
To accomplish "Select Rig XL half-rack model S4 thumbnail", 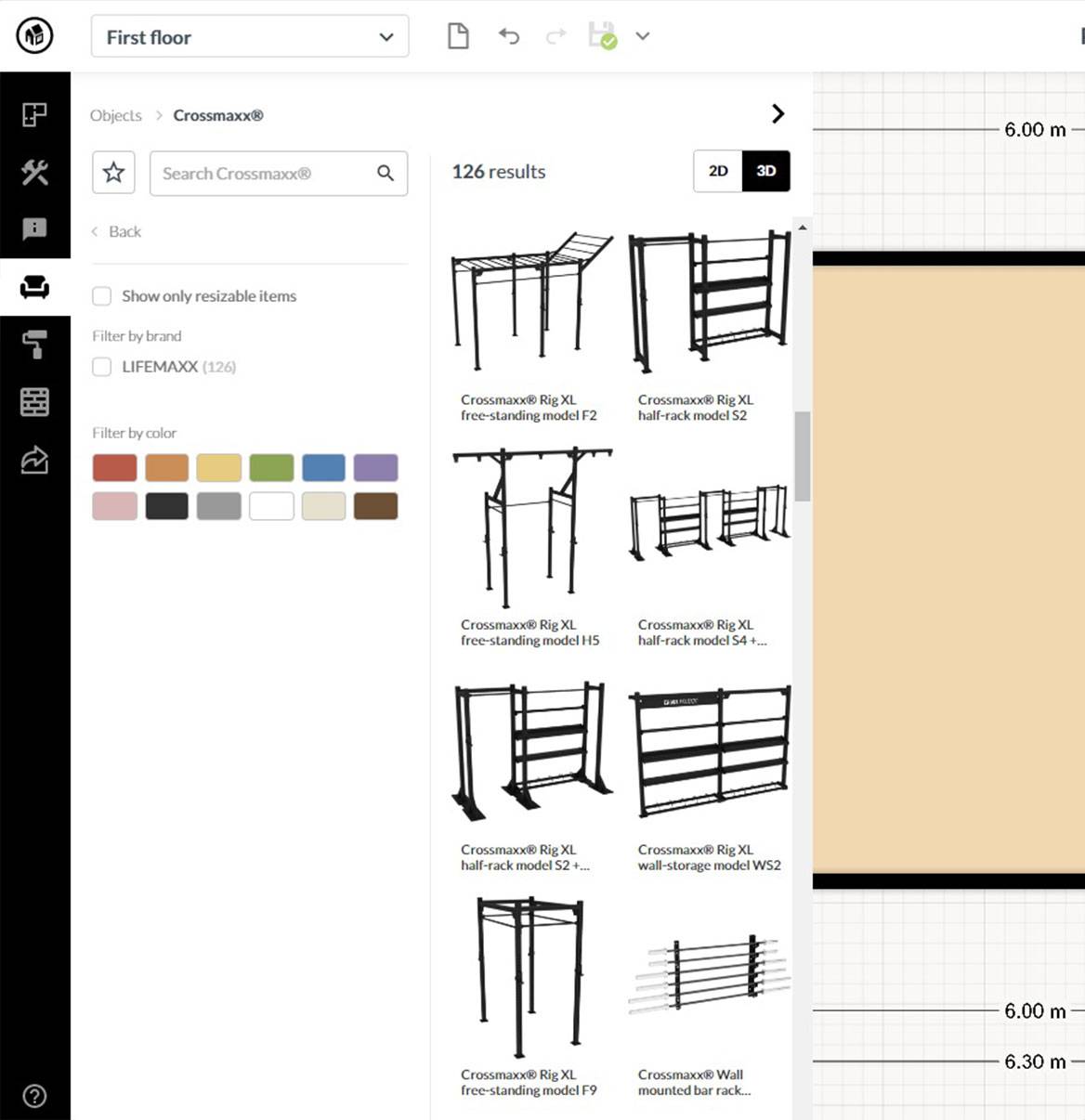I will tap(710, 524).
